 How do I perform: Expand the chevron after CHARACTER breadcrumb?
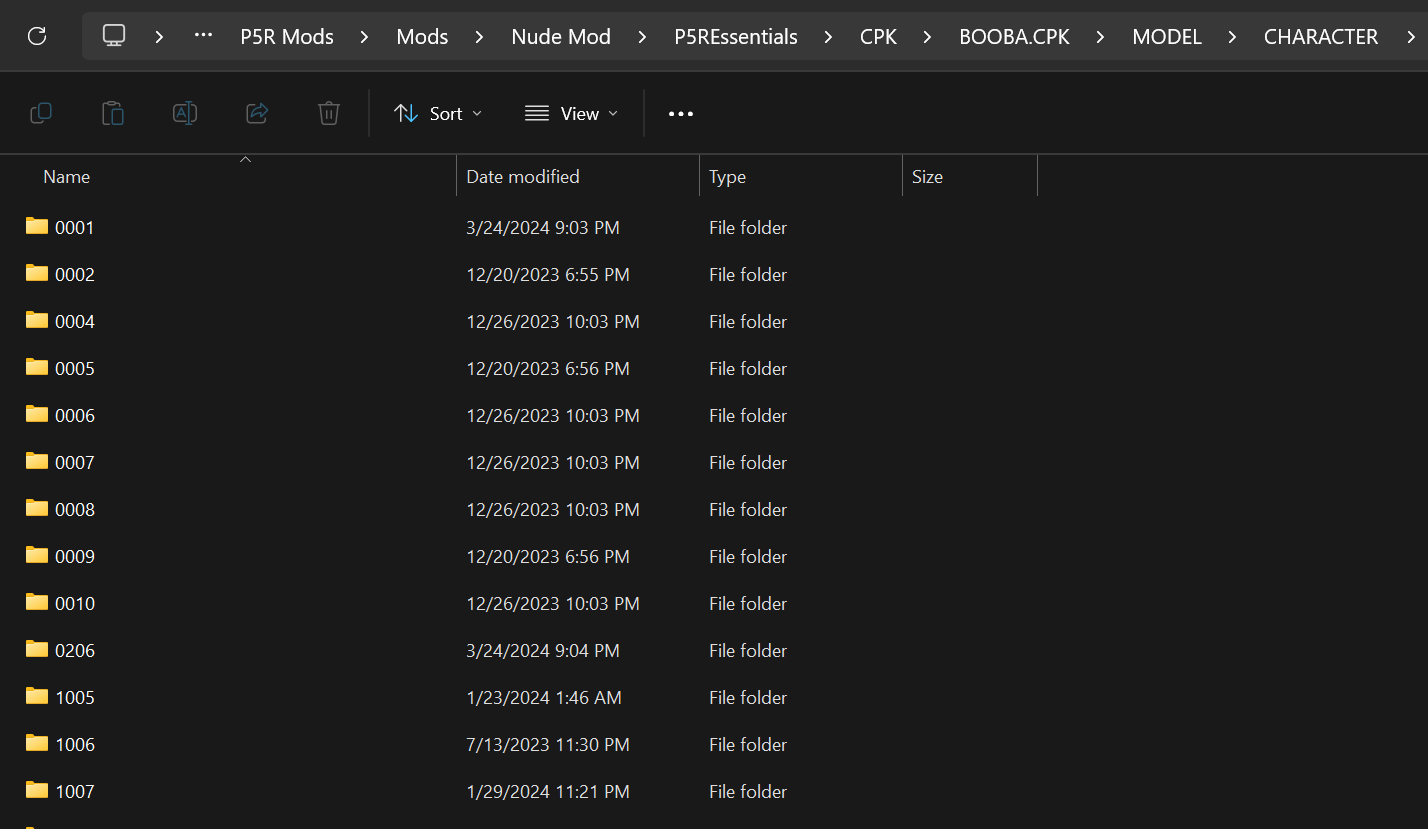pyautogui.click(x=1409, y=37)
